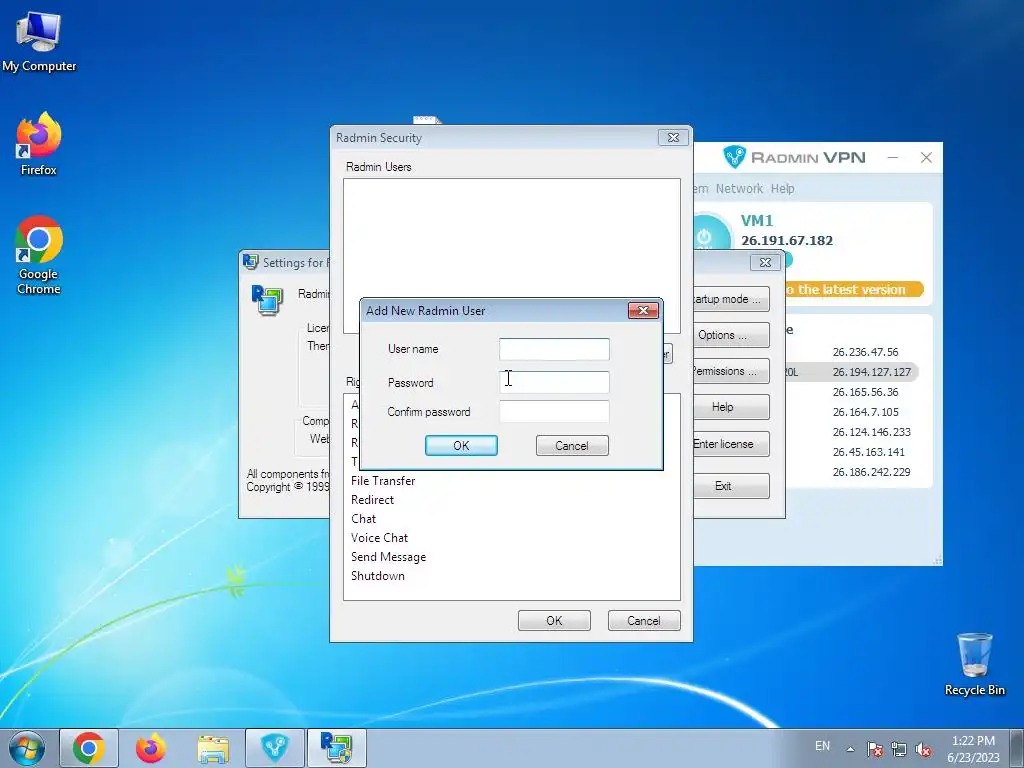
Task: Select File Transfer in rights list
Action: 383,481
